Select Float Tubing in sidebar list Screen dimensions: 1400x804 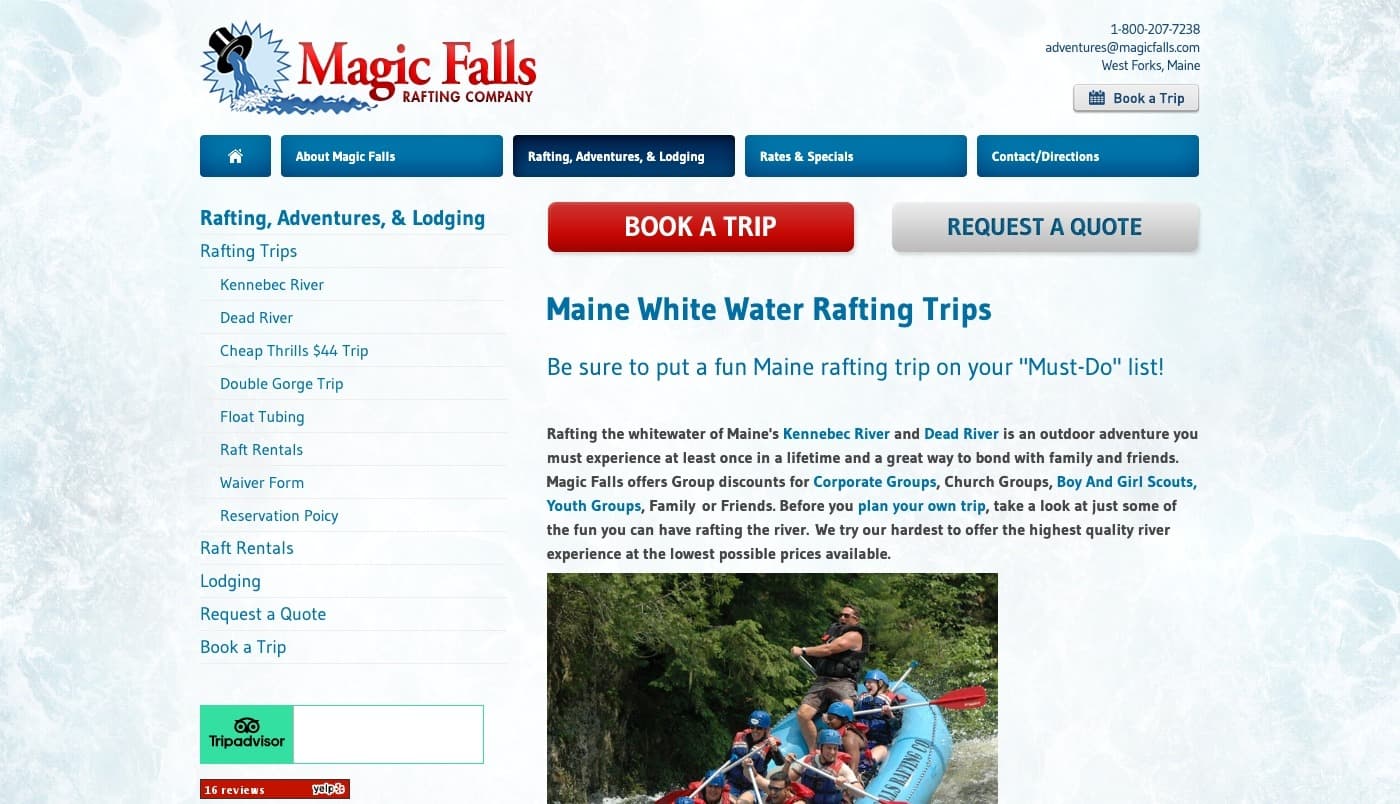262,417
